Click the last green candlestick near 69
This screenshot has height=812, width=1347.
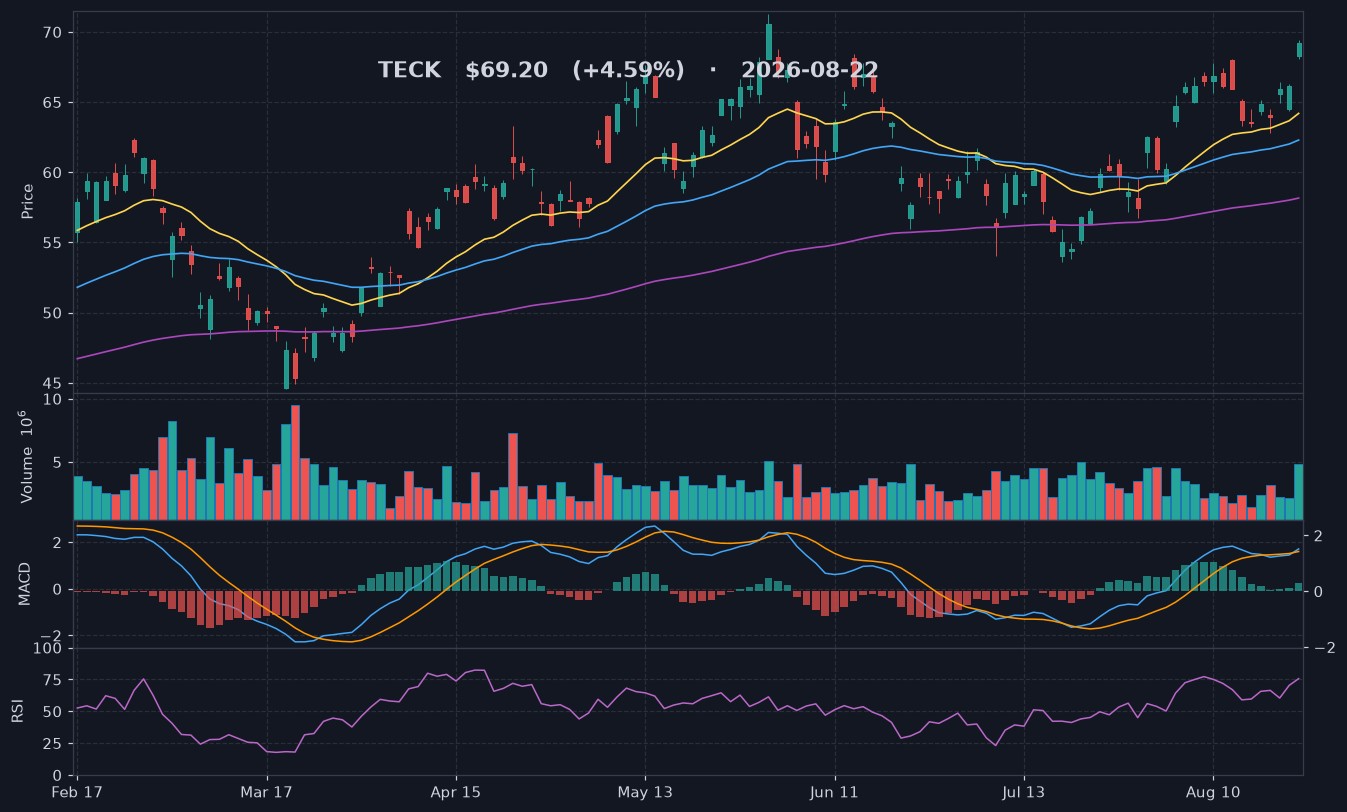point(1299,49)
